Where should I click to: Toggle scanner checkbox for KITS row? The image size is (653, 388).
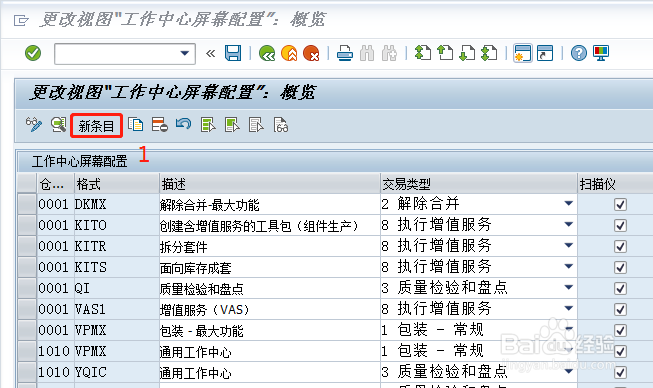620,267
